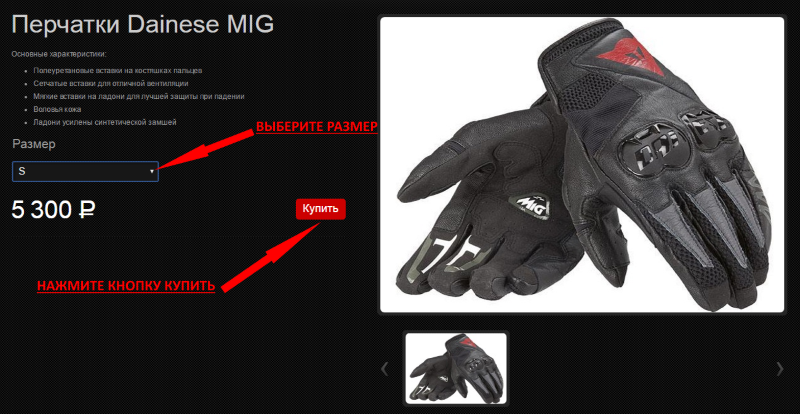
Task: Click the large Dainese MIG gloves product photo
Action: (582, 165)
